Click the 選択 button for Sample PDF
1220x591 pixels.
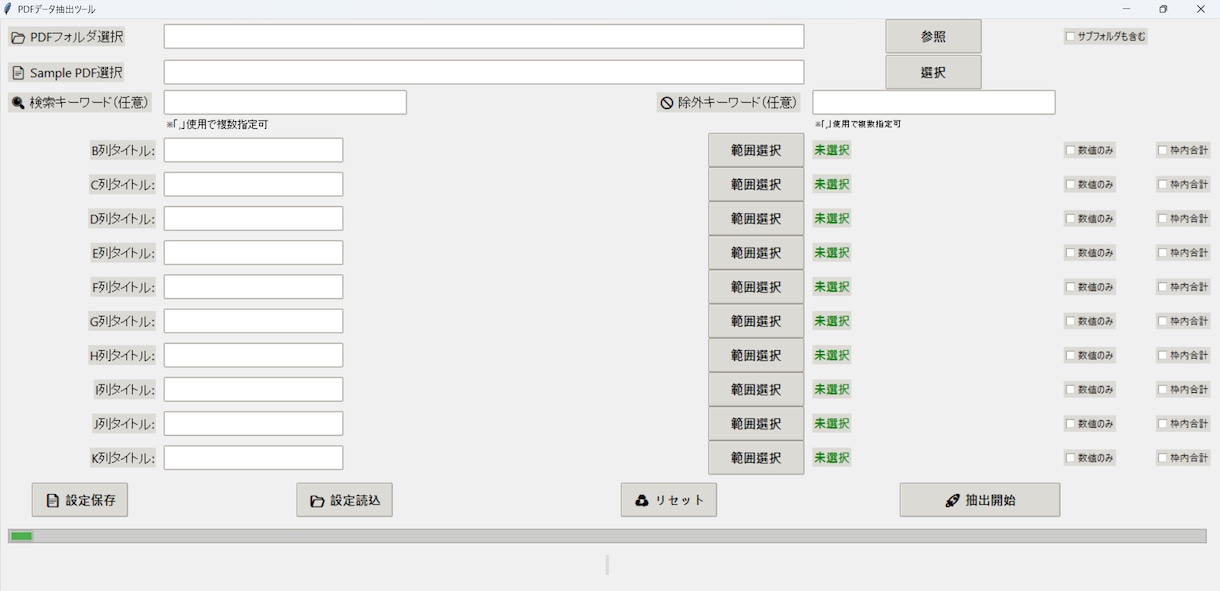click(933, 73)
